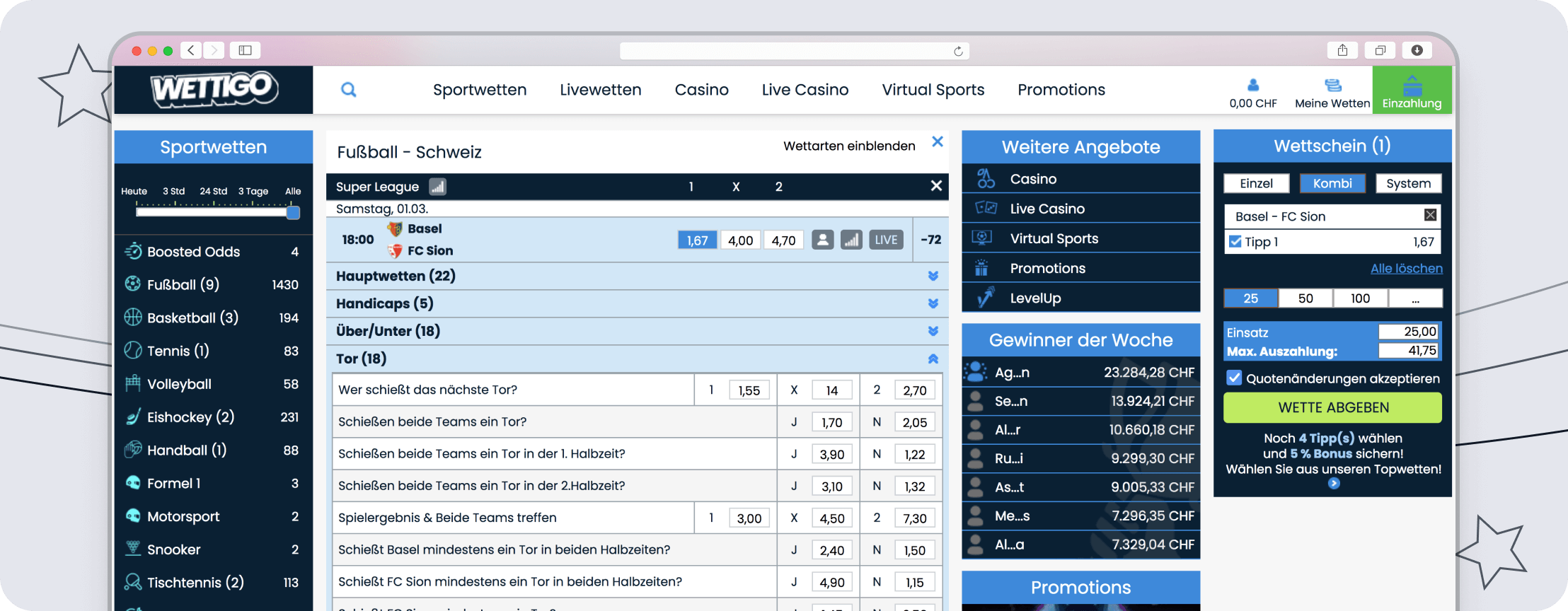Select draw odds 4,00
1568x611 pixels.
741,240
